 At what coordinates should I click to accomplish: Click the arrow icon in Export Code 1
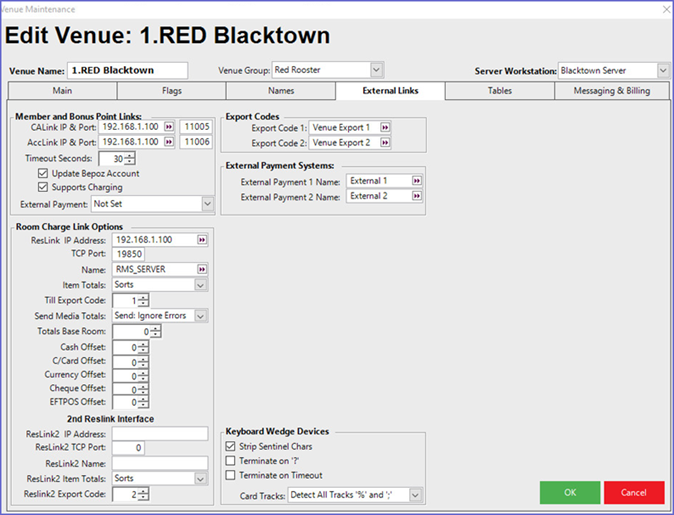click(x=385, y=128)
